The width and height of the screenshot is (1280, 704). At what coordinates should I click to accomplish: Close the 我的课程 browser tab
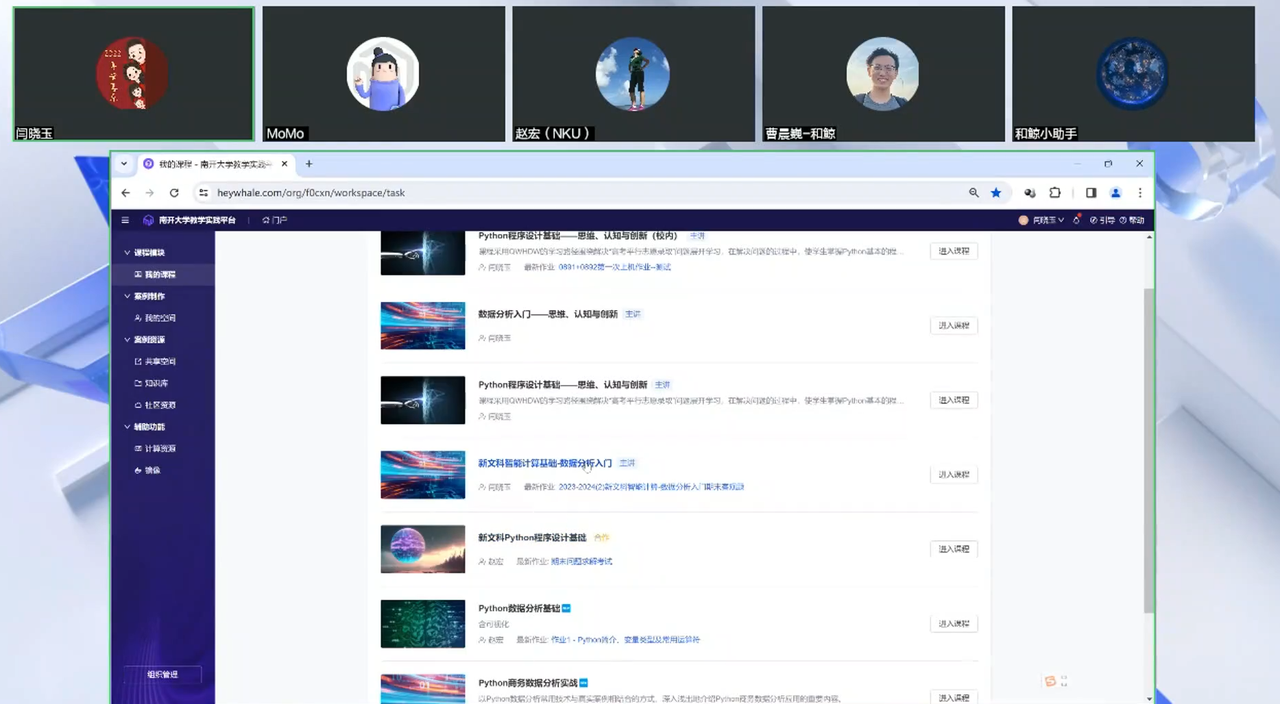click(284, 164)
